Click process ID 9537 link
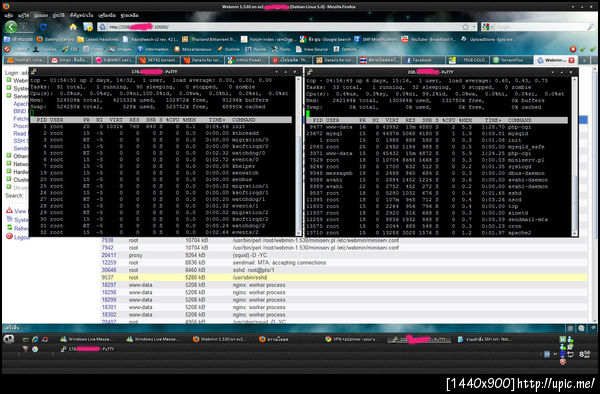The height and width of the screenshot is (394, 600). [107, 277]
